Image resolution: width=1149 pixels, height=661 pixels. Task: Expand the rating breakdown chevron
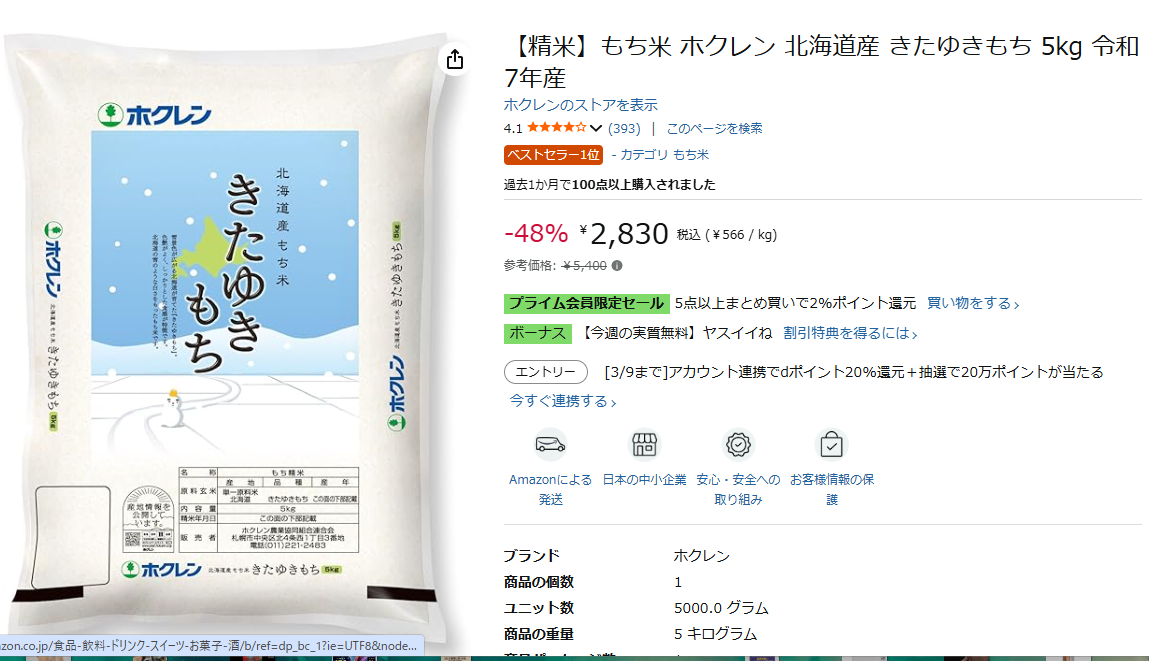tap(596, 128)
